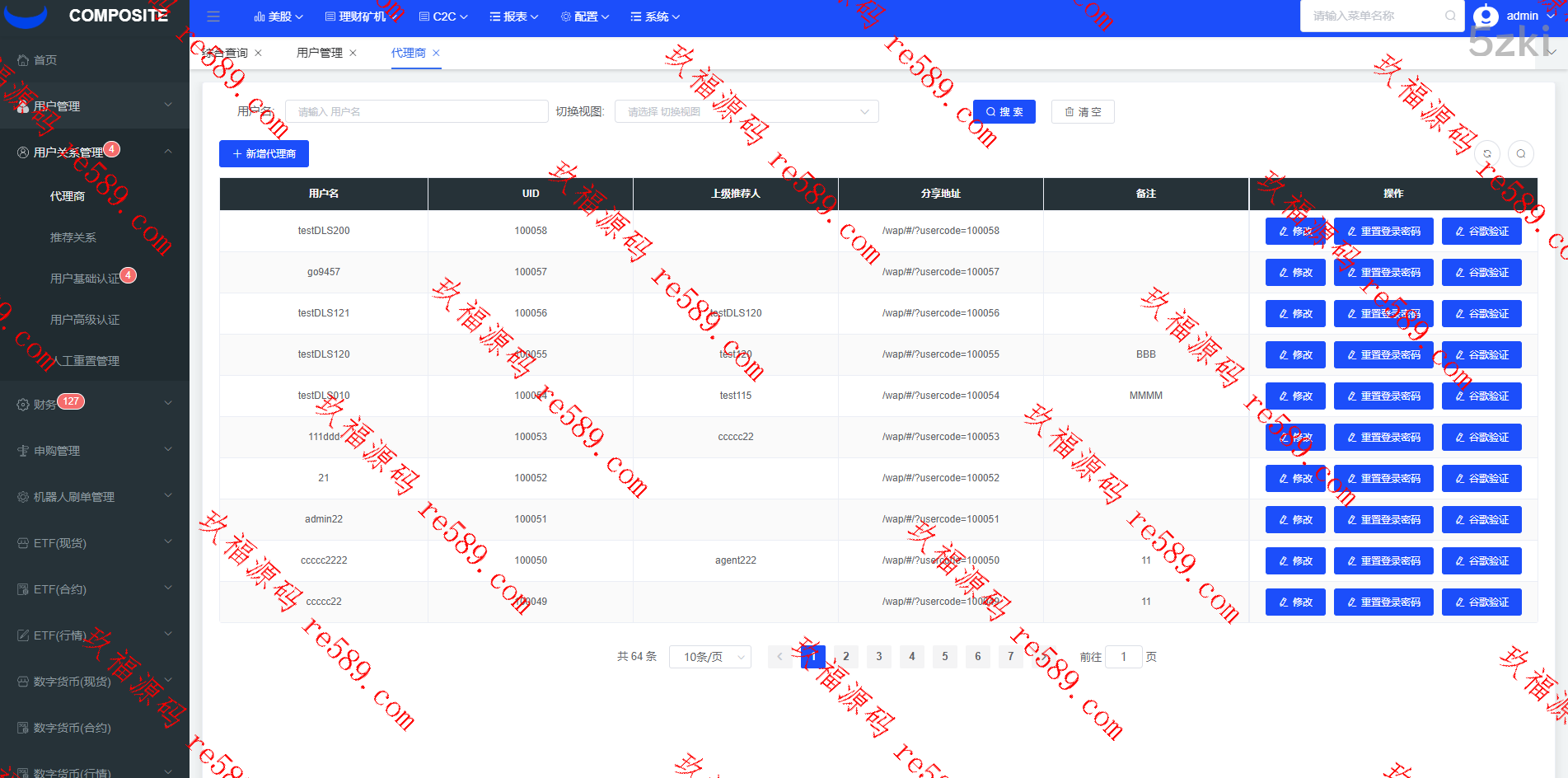Open the 10条/页 page size dropdown
This screenshot has width=1568, height=778.
(709, 657)
